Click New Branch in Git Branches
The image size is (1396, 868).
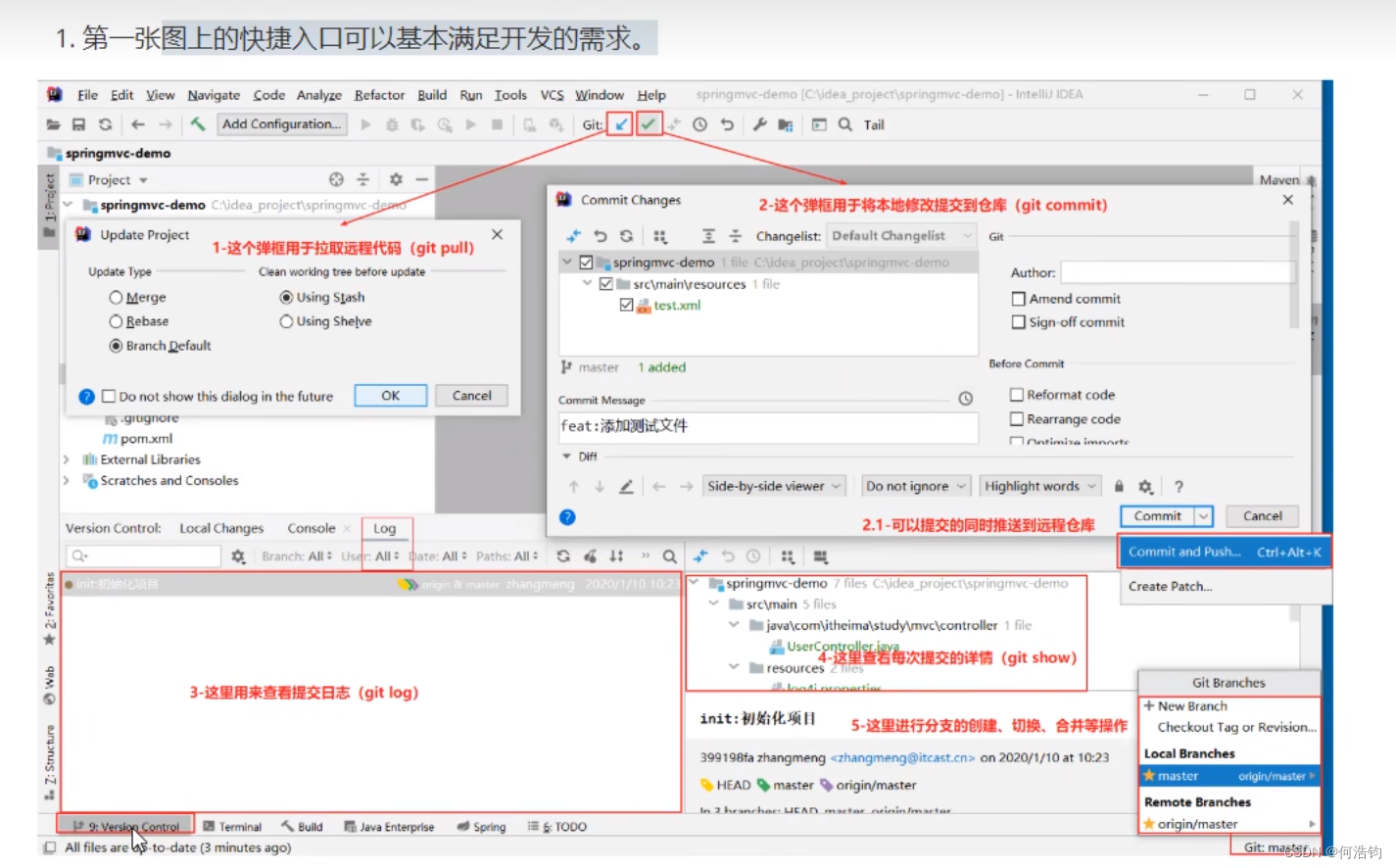[x=1191, y=706]
